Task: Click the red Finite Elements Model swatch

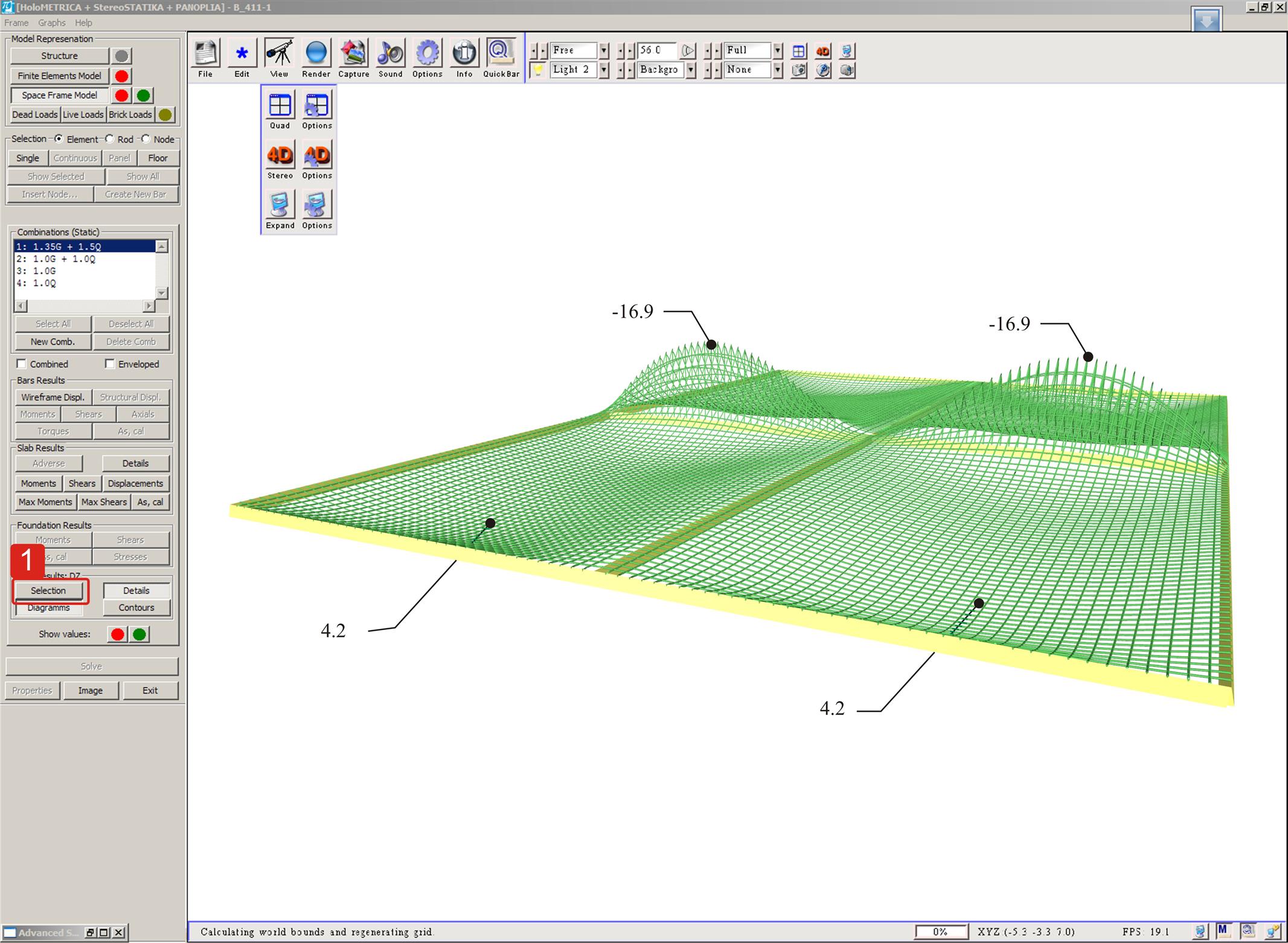Action: click(122, 76)
